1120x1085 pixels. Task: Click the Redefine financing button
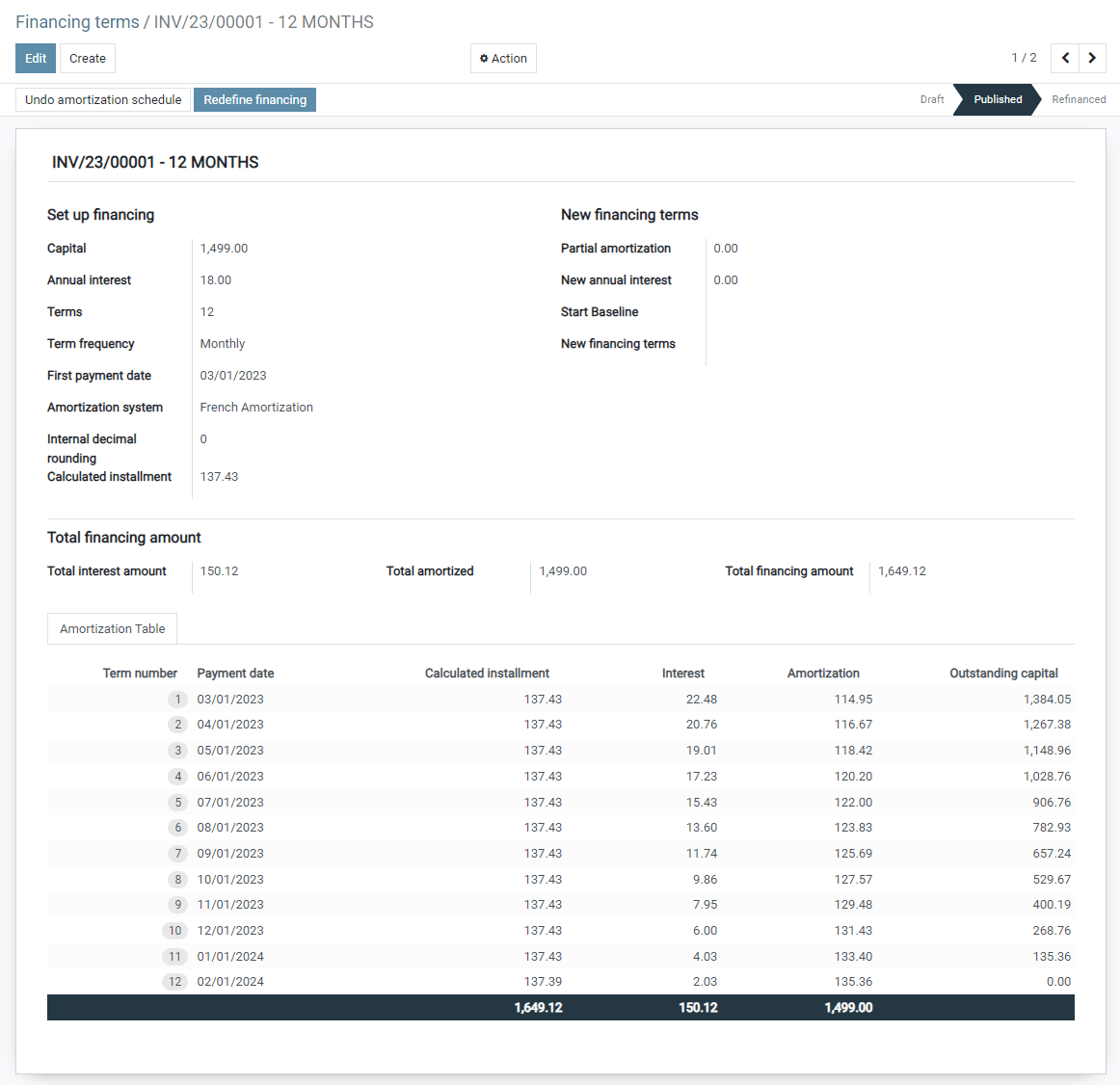click(x=254, y=99)
